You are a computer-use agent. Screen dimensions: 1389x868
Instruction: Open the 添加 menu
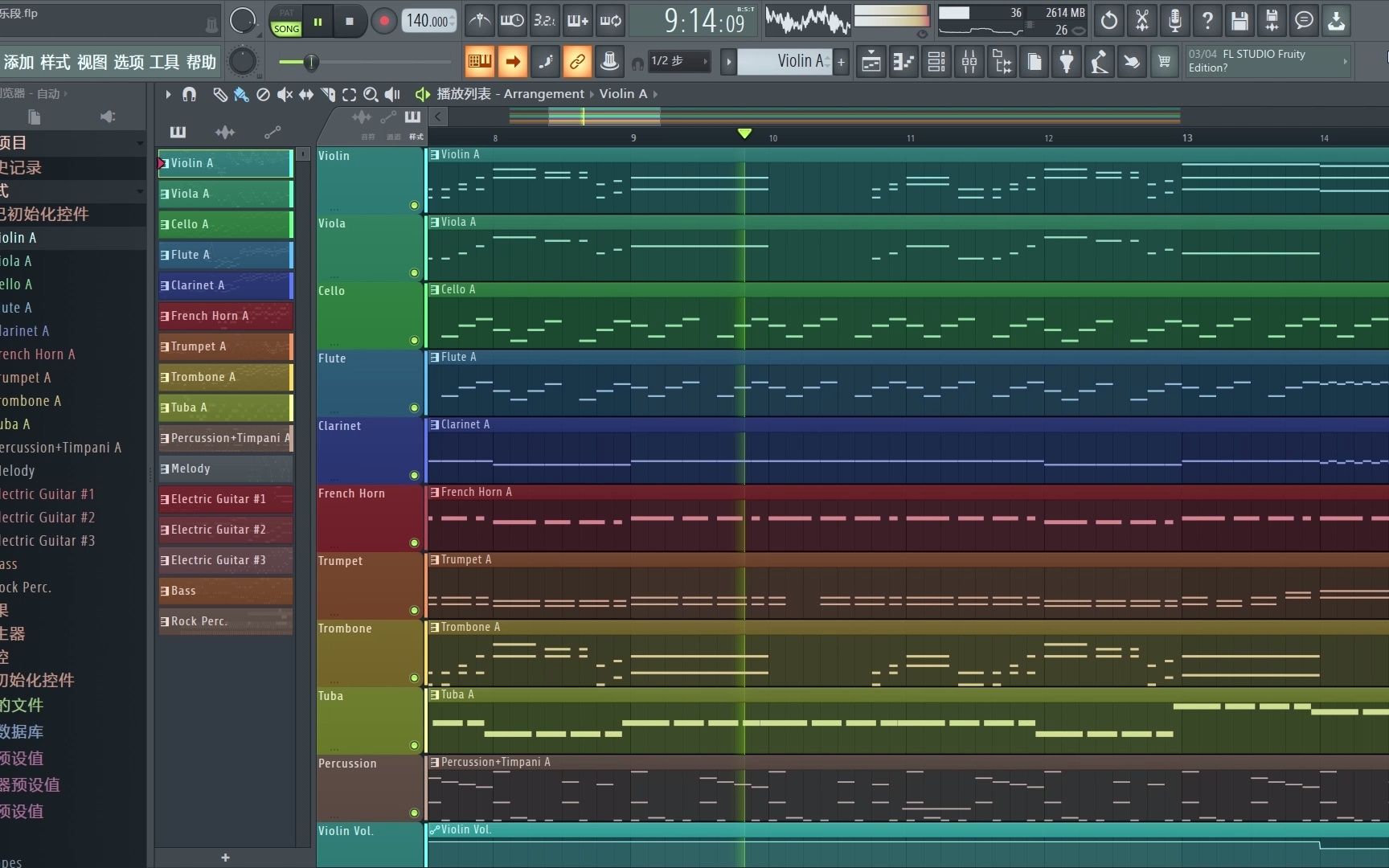point(18,62)
